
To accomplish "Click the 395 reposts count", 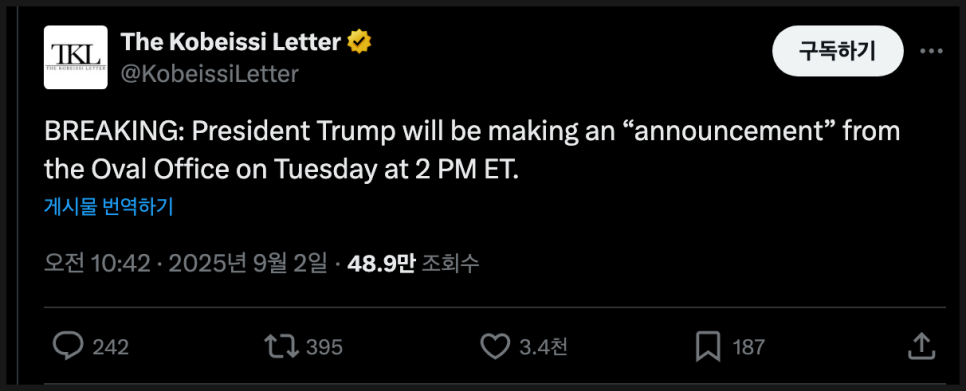I will click(324, 347).
